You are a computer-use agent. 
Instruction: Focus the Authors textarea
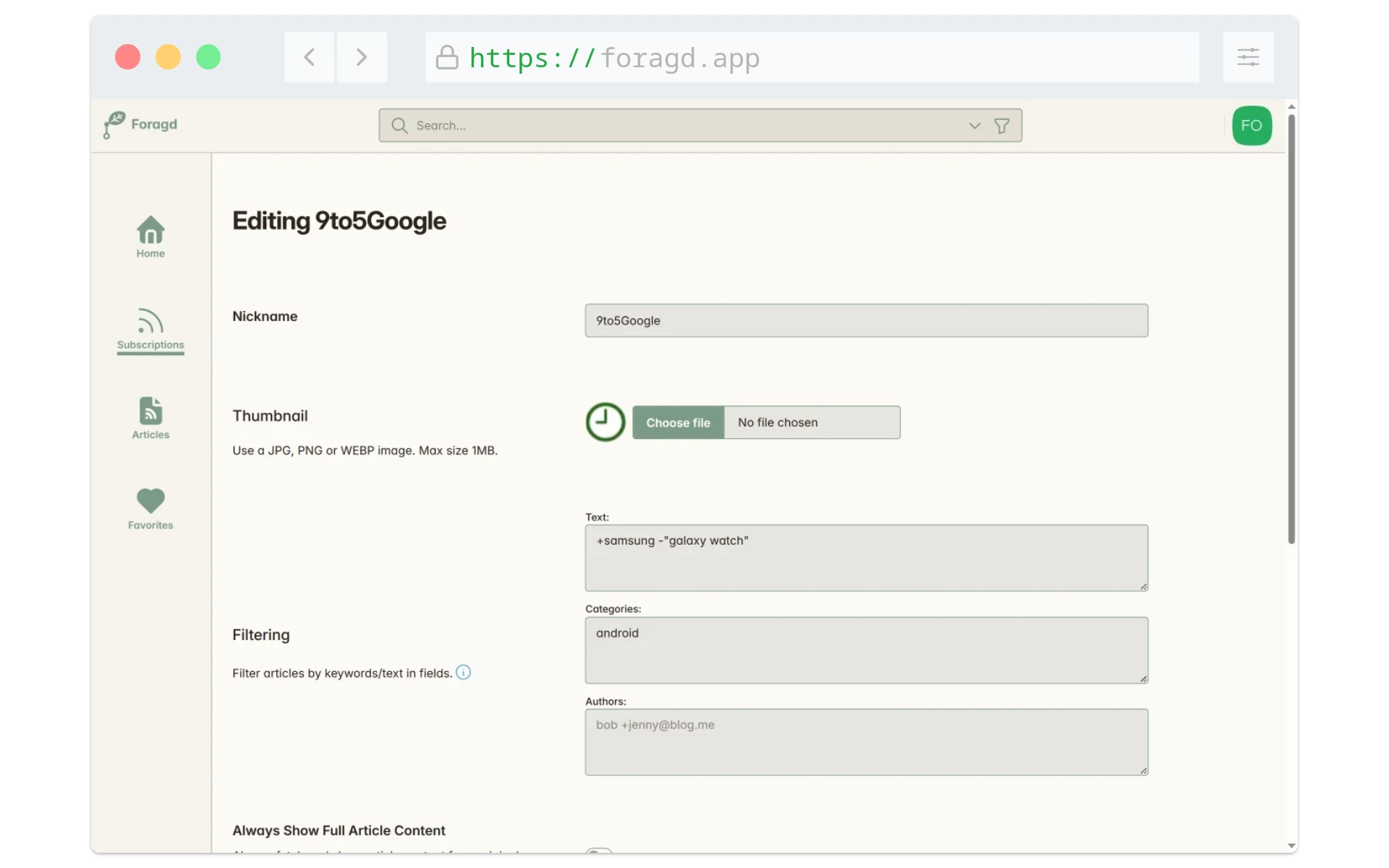coord(866,742)
